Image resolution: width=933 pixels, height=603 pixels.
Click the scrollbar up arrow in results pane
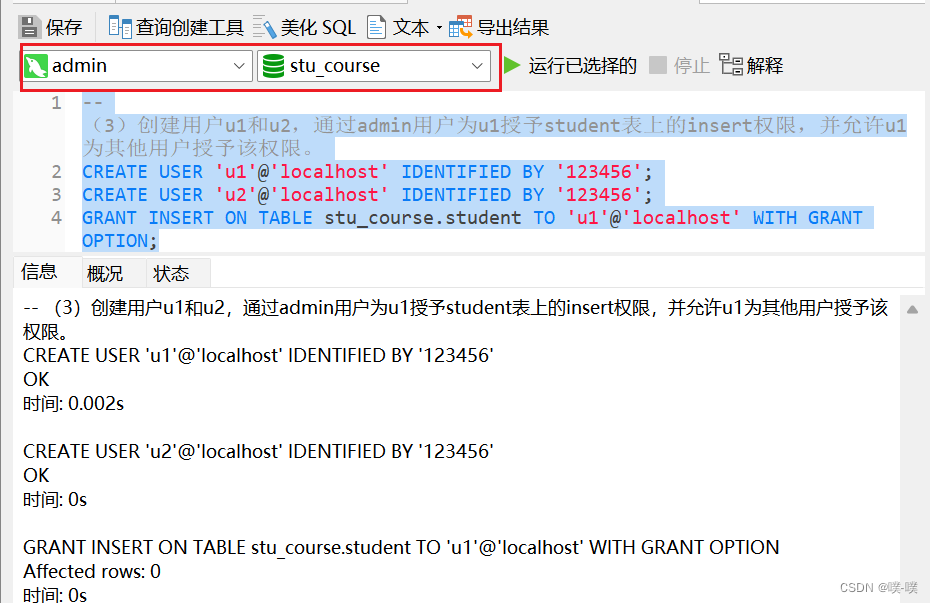pos(911,309)
